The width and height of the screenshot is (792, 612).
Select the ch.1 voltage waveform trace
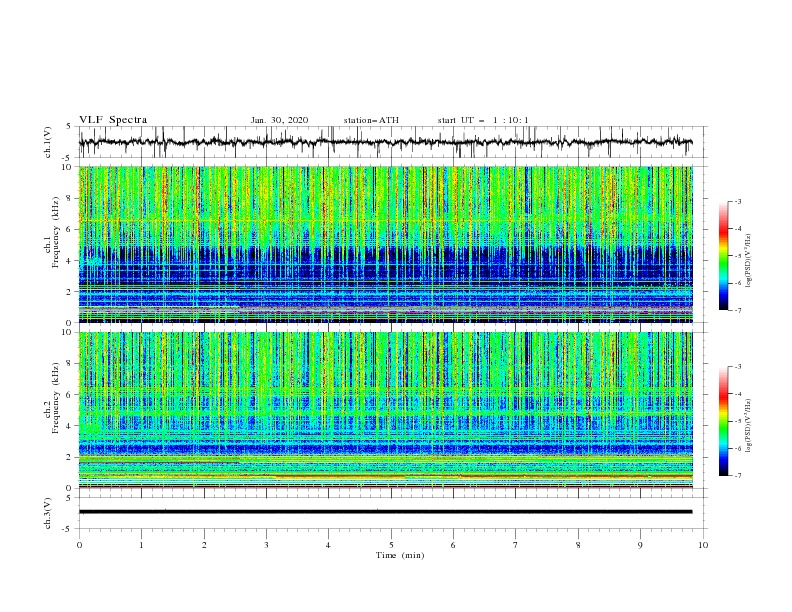coord(385,142)
